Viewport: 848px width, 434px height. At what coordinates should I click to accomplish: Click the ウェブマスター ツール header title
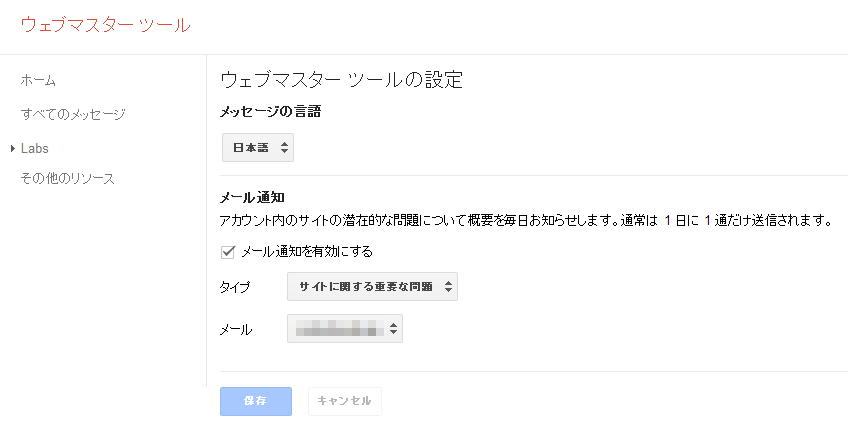click(x=105, y=25)
